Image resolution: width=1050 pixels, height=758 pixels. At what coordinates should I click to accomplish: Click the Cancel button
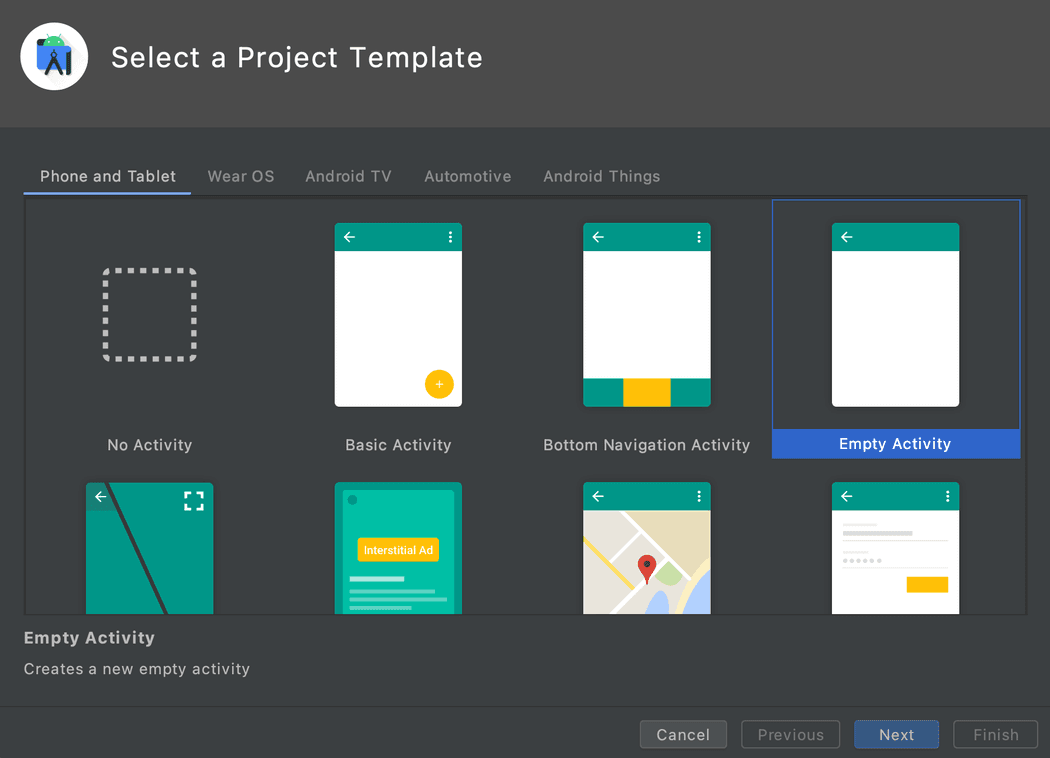(x=683, y=734)
